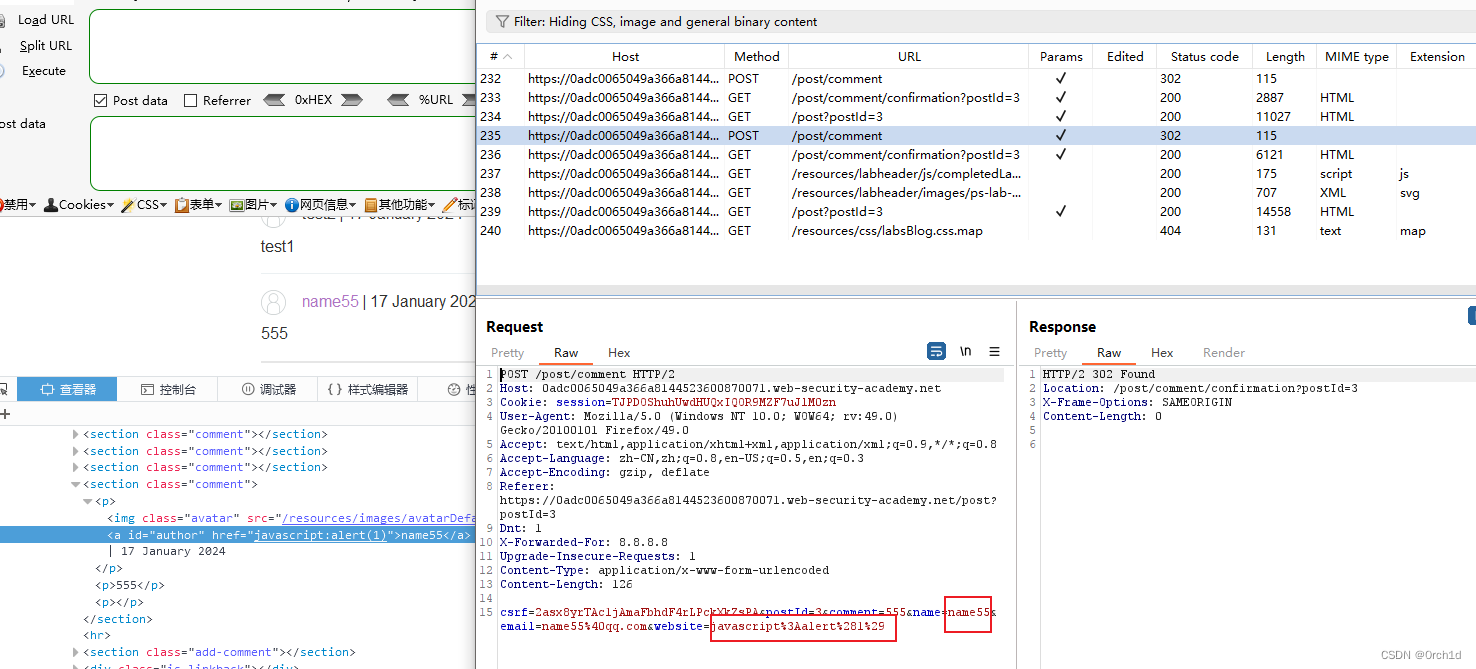Open the 表单 dropdown menu

(198, 204)
